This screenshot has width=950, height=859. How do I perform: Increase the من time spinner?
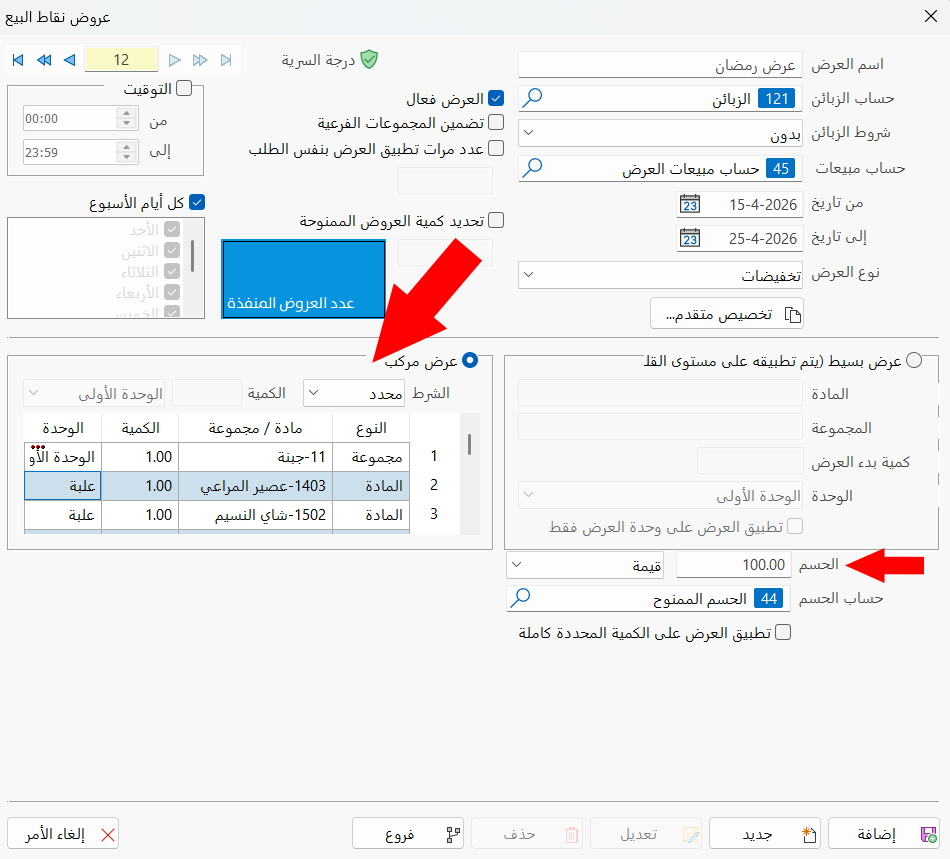pyautogui.click(x=127, y=113)
